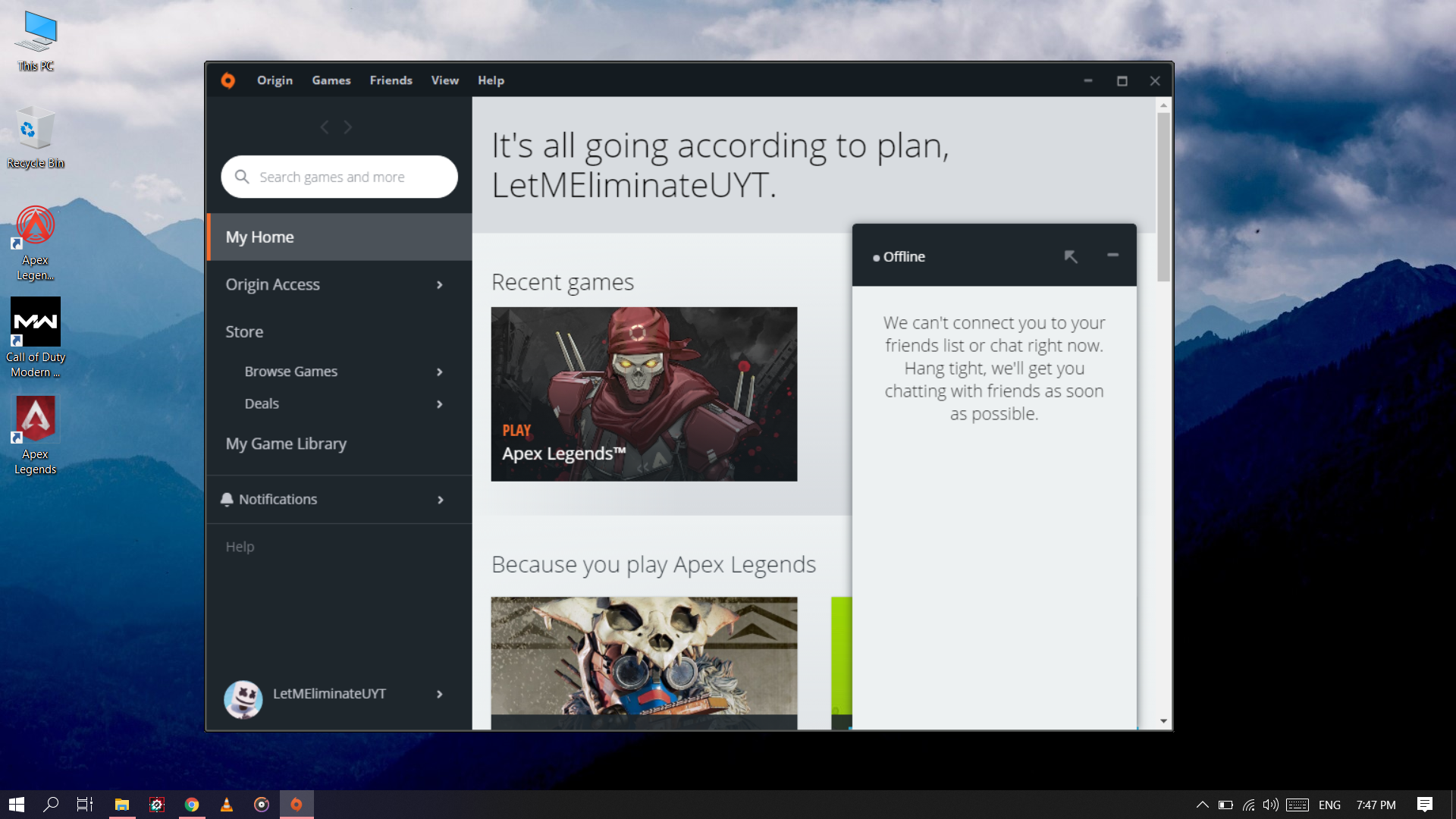The image size is (1456, 819).
Task: Open the Origin menu
Action: 275,80
